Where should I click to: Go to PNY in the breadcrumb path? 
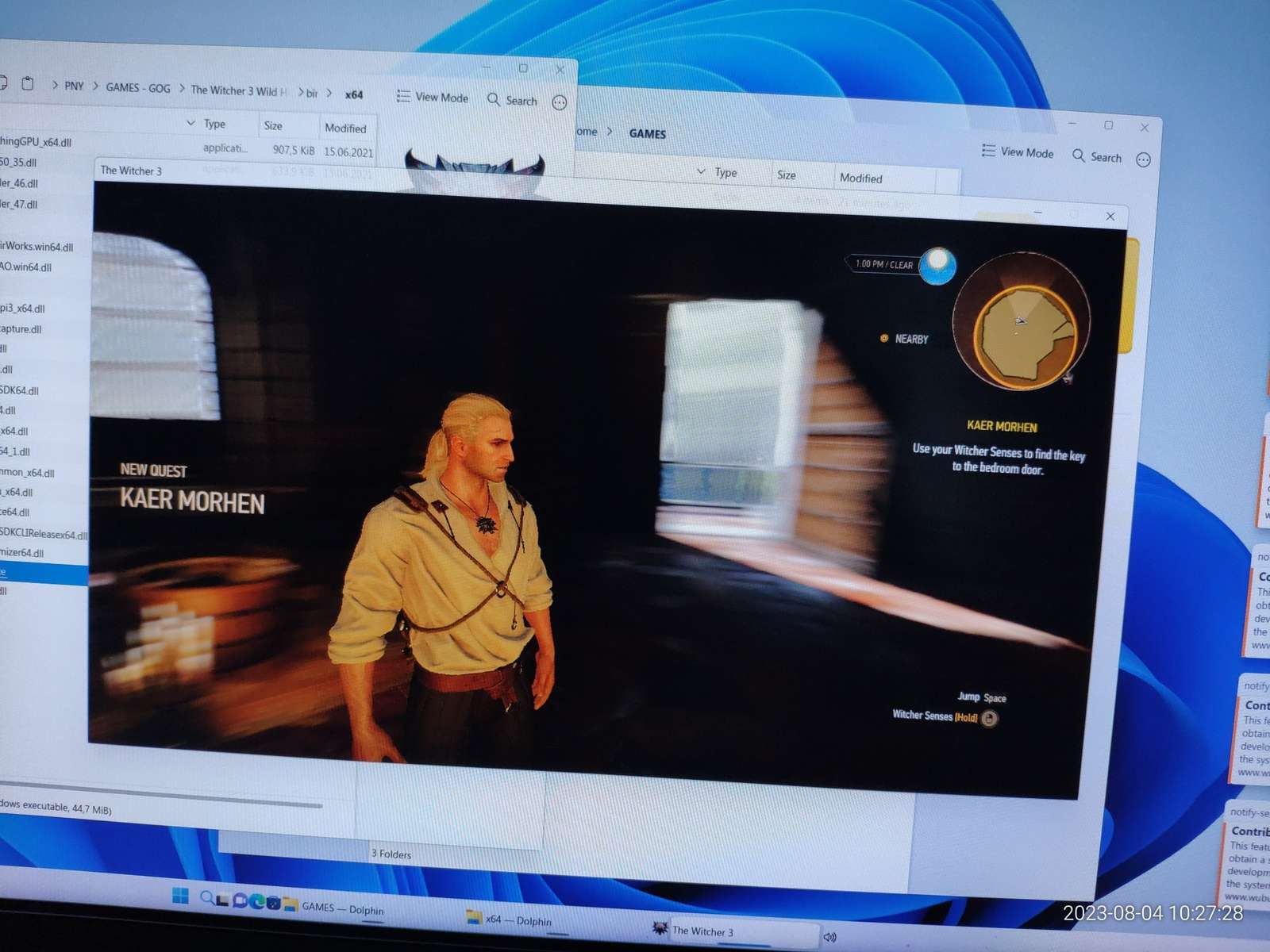pos(74,86)
